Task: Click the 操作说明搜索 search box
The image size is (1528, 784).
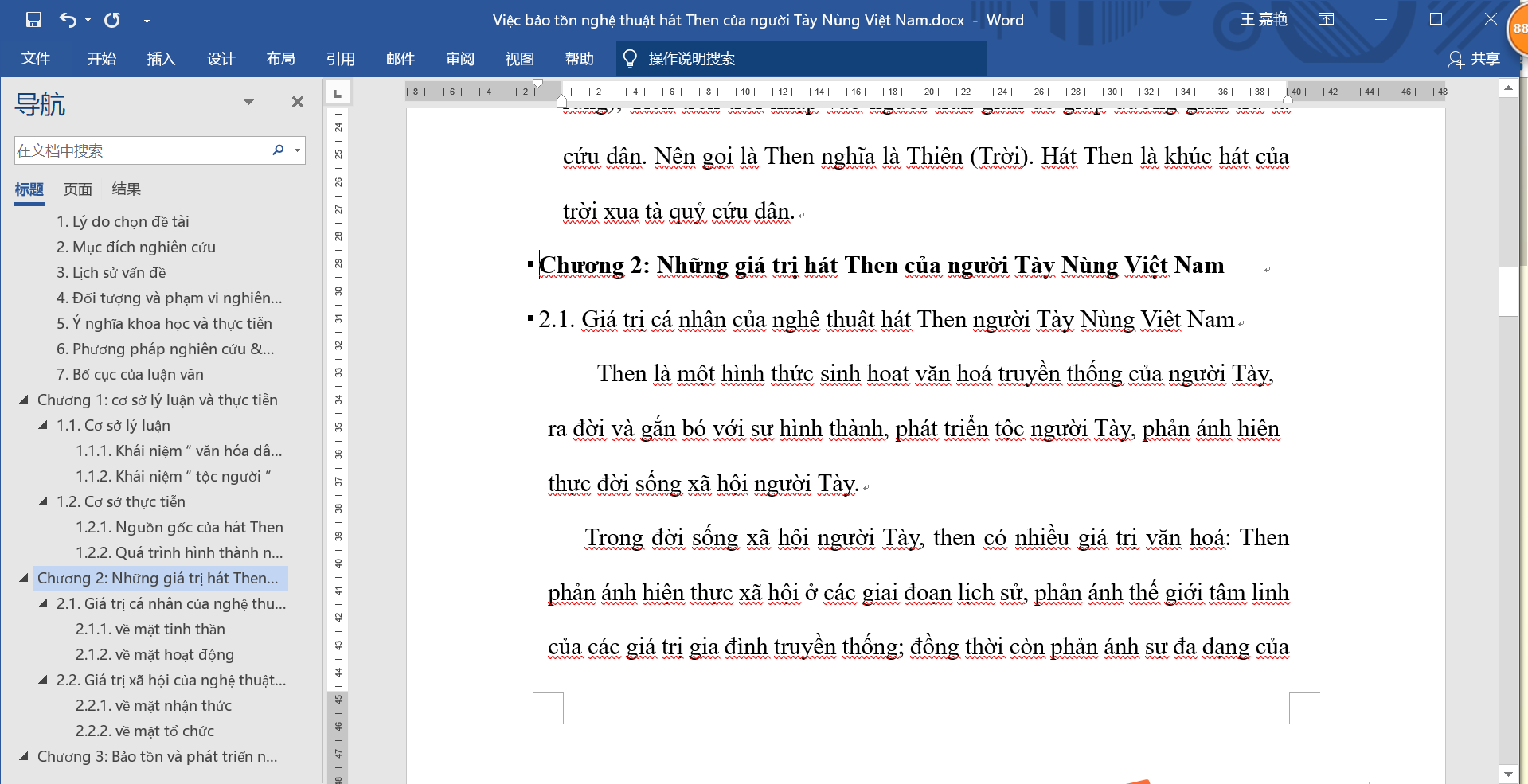Action: 801,59
